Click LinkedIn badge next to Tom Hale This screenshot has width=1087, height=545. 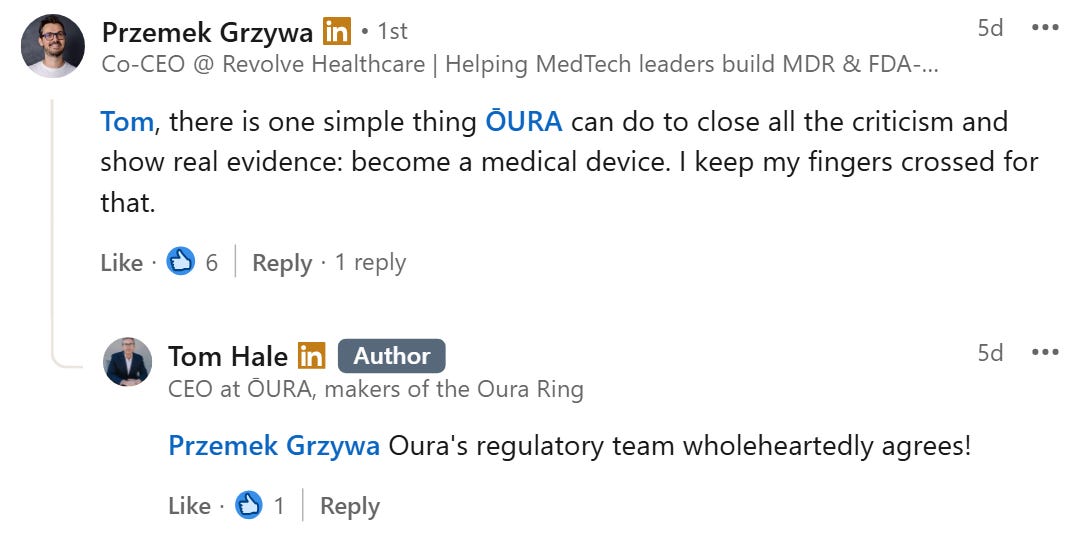312,356
